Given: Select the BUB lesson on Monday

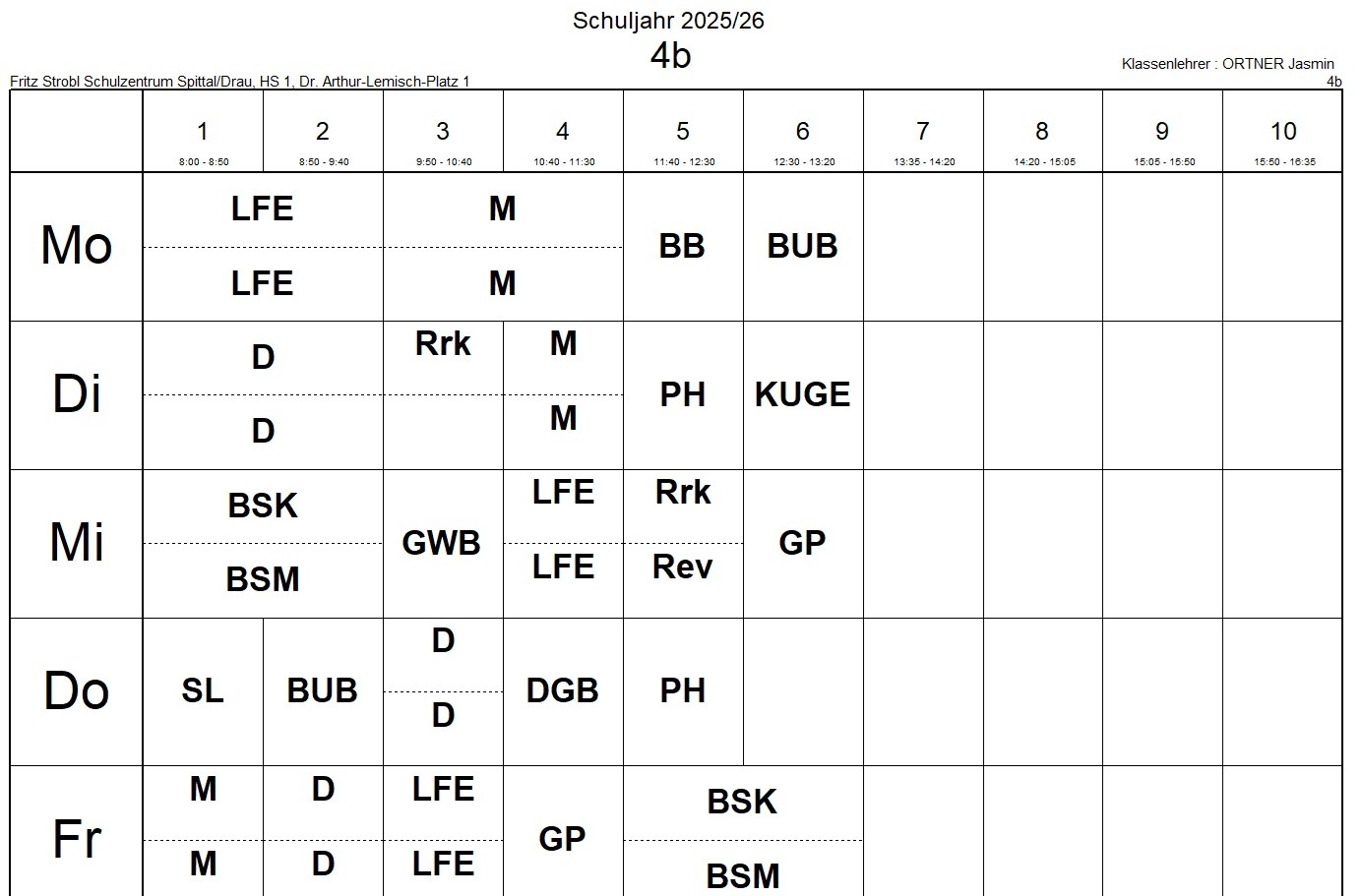Looking at the screenshot, I should click(x=802, y=246).
